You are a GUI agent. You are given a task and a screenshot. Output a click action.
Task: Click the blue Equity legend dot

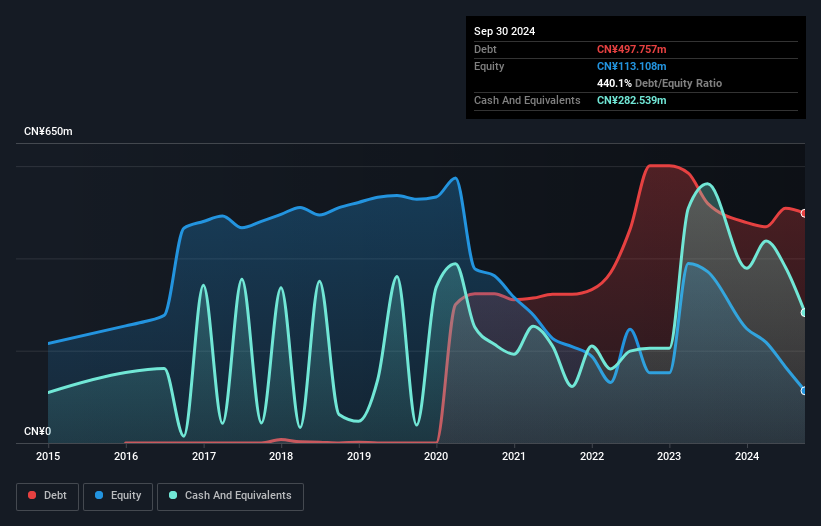pos(99,495)
